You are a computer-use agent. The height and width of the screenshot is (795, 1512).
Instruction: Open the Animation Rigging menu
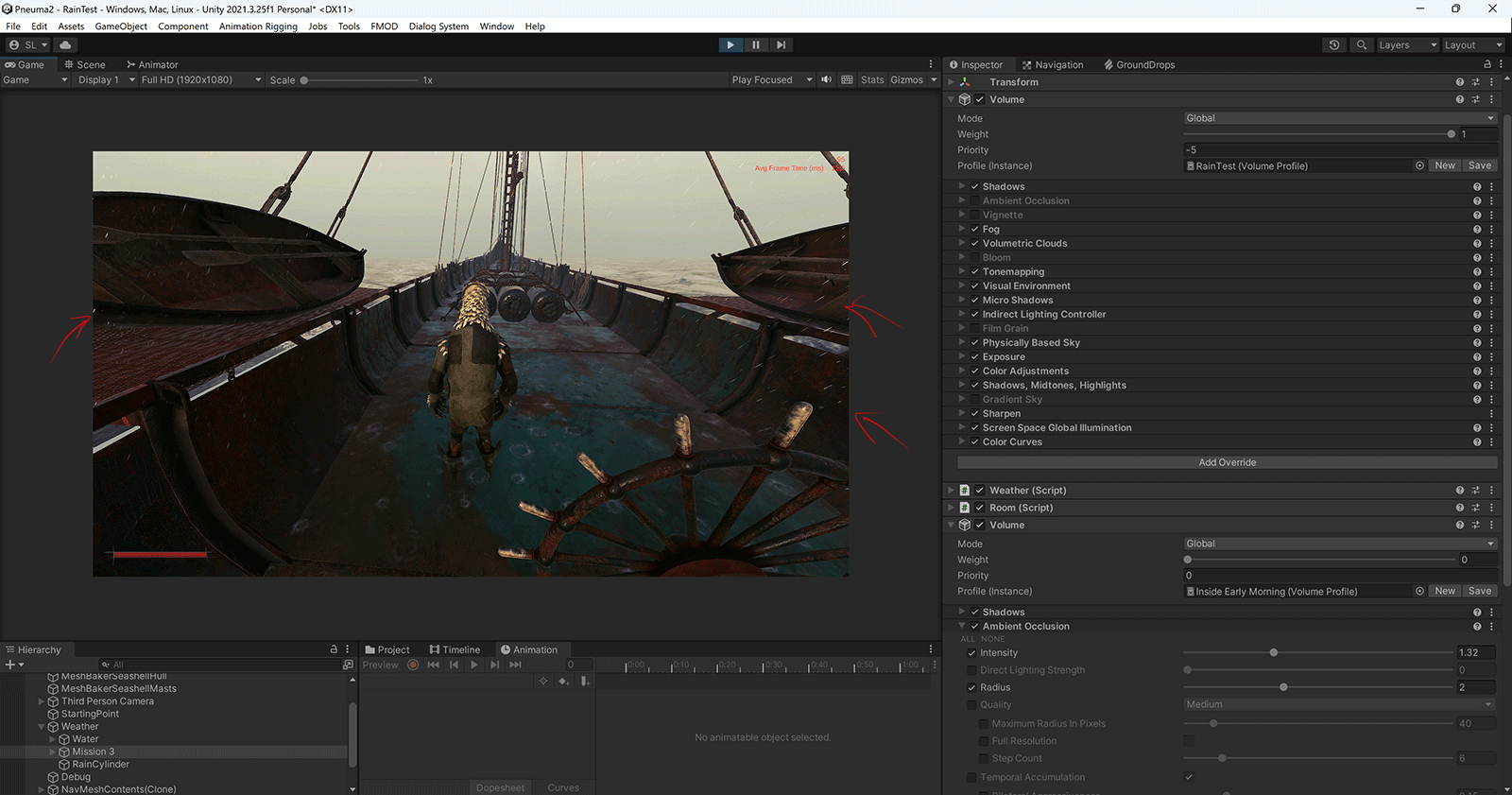point(258,26)
